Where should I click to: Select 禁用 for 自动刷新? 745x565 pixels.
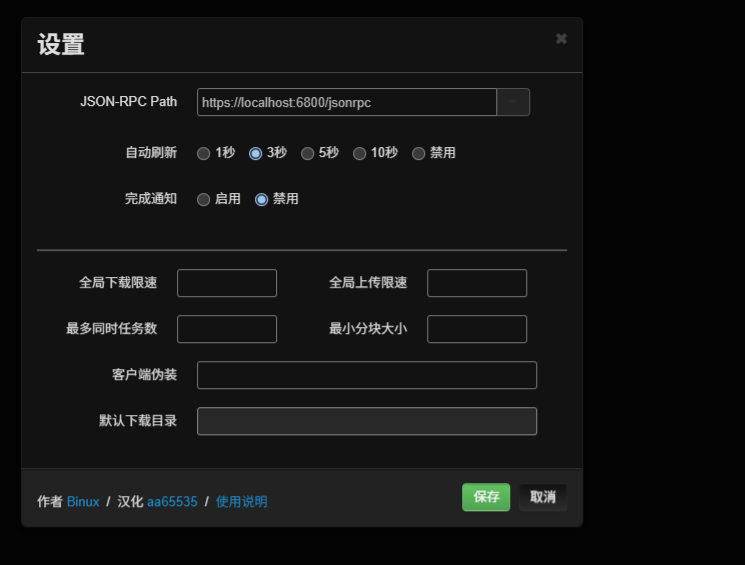[x=418, y=153]
